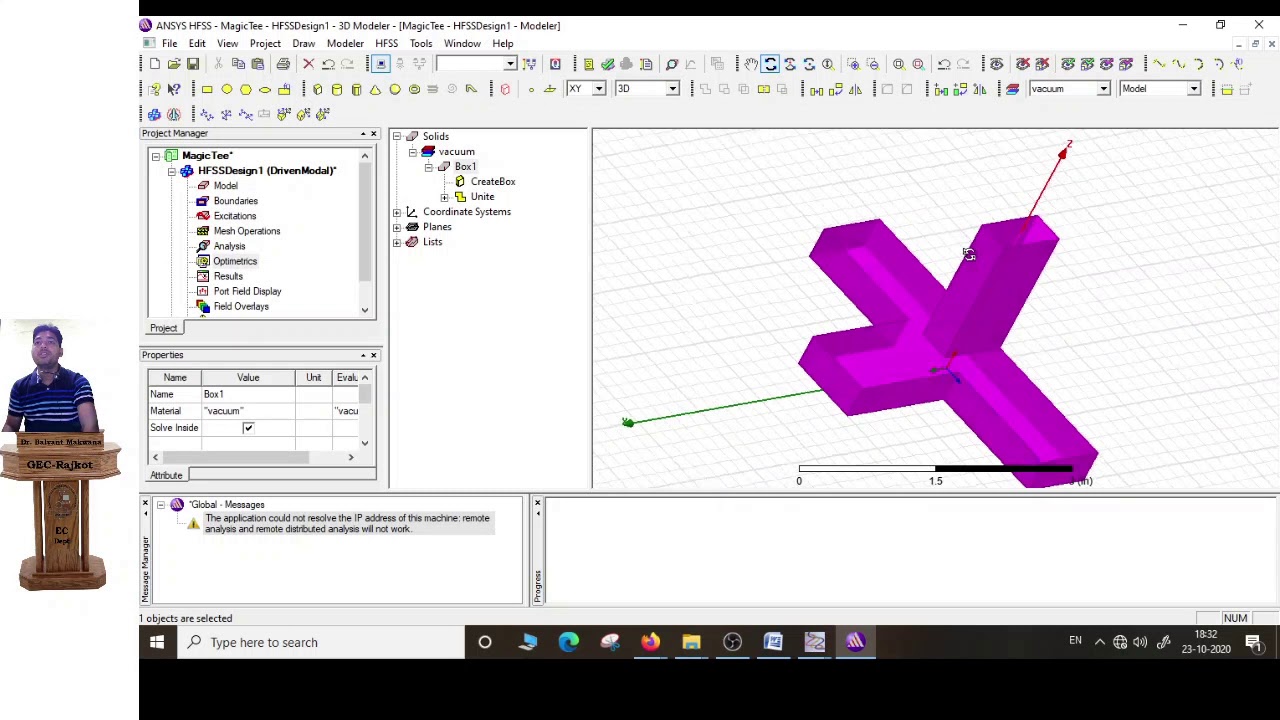Screen dimensions: 1280x720
Task: Select Optimetrics in project tree
Action: point(235,261)
